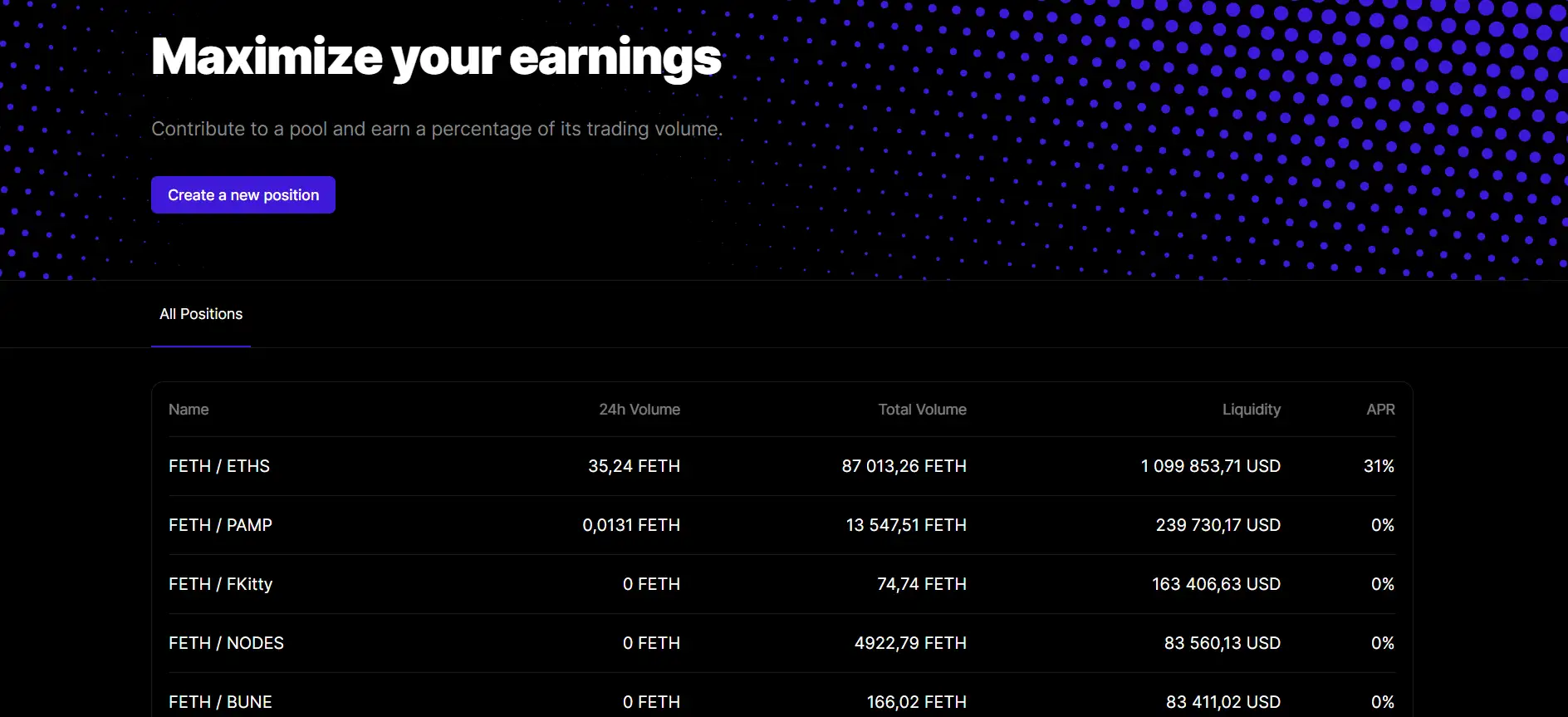
Task: Click the 35,24 FETH 24h volume cell
Action: click(634, 466)
